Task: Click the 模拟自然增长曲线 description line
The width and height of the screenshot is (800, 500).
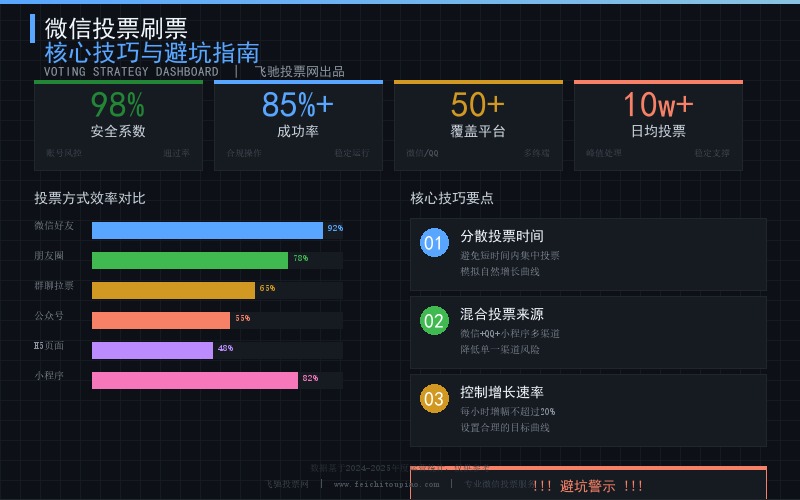Action: coord(500,272)
